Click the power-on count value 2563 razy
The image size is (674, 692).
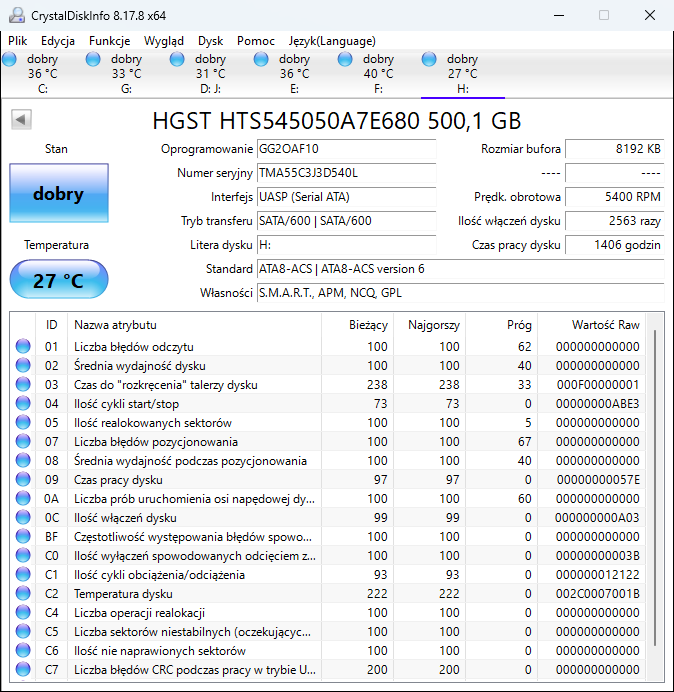(615, 221)
